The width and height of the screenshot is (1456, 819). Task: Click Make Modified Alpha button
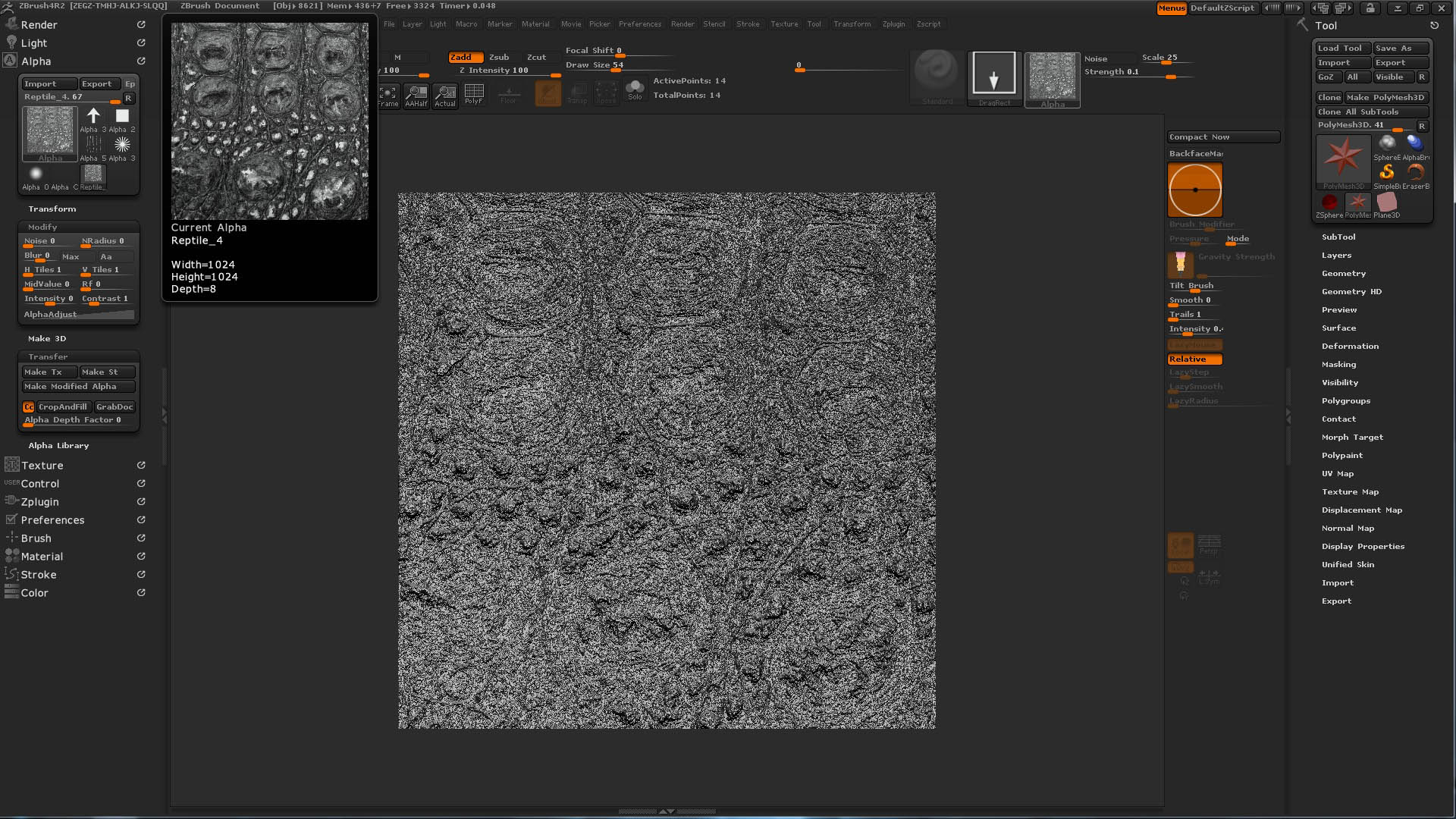point(79,386)
